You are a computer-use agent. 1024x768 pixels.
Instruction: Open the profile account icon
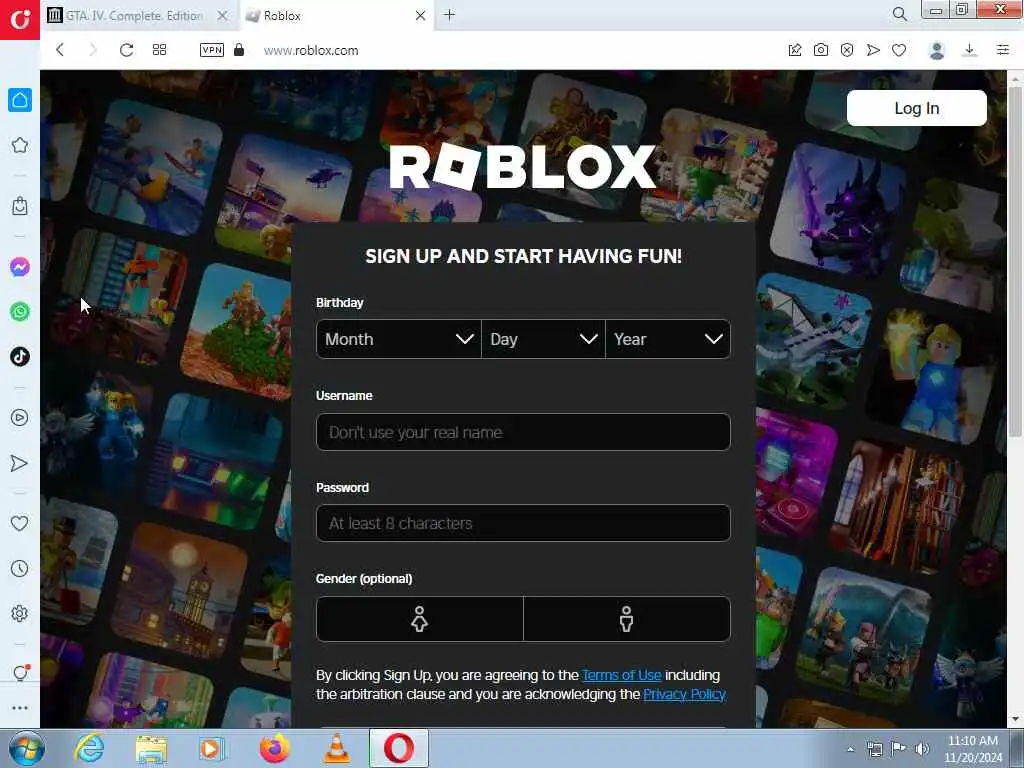[x=937, y=50]
